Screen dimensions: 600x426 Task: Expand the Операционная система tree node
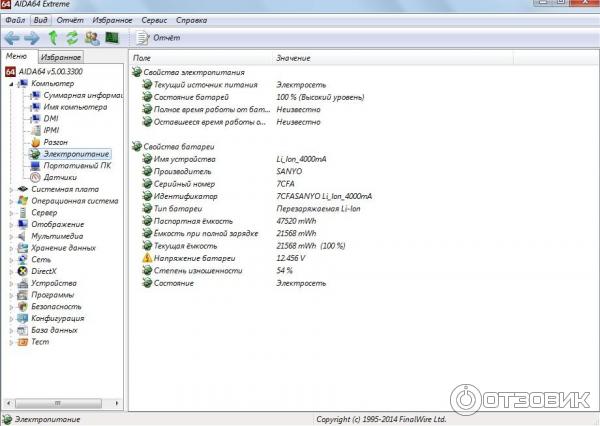(11, 200)
